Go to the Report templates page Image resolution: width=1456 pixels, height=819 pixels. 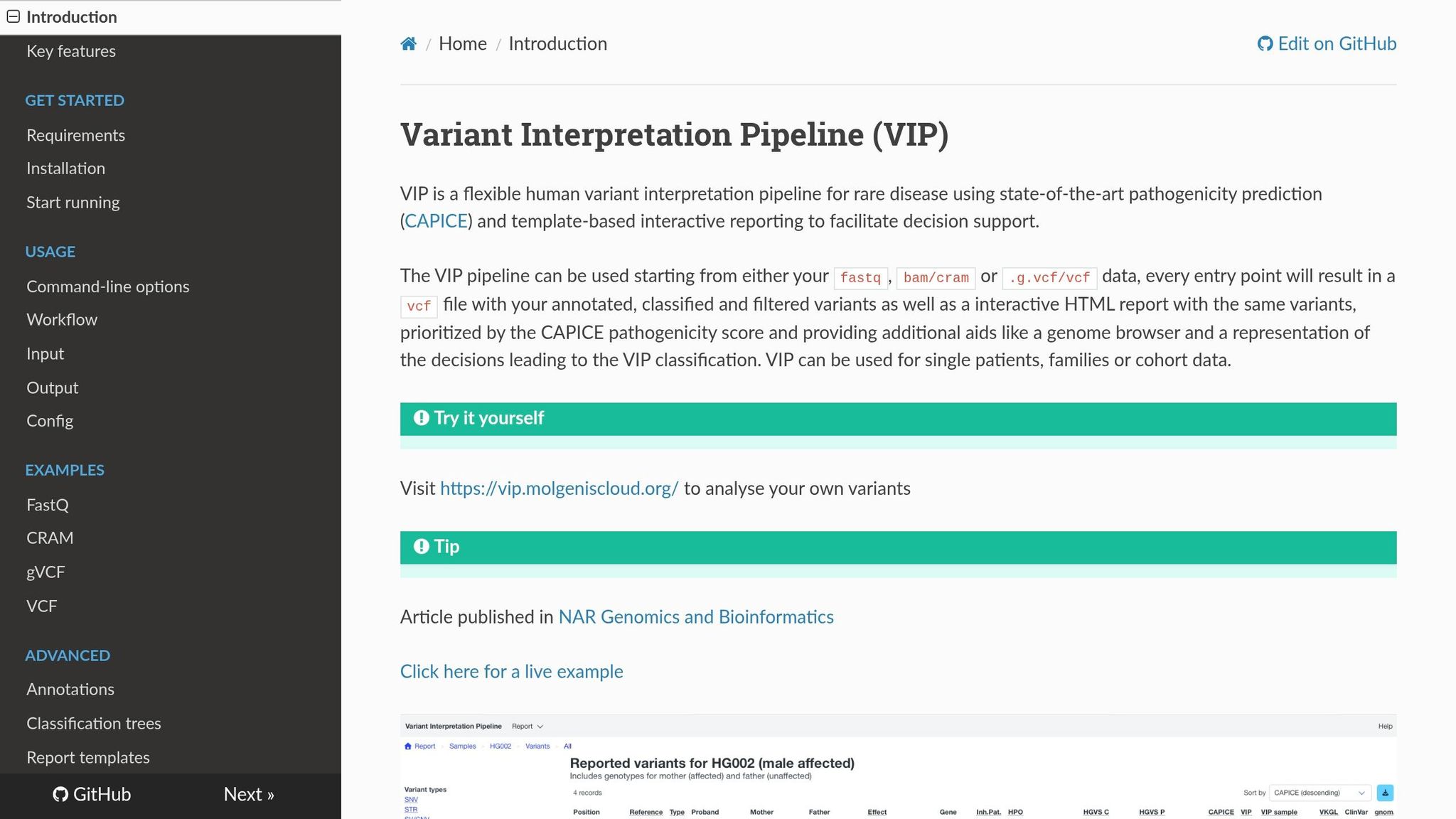click(88, 757)
